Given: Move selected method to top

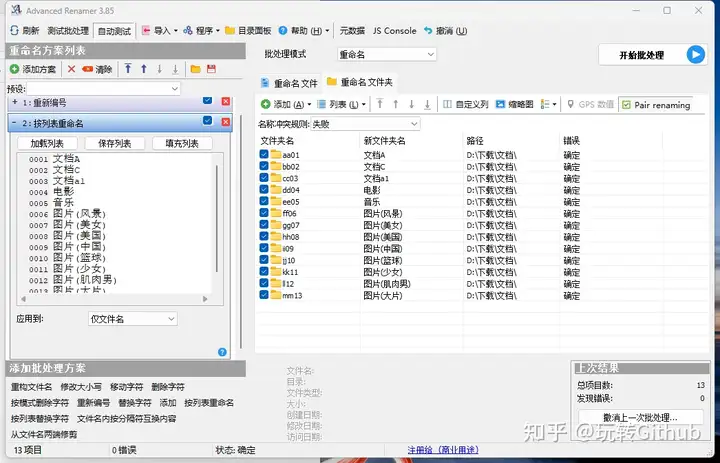Looking at the screenshot, I should tap(128, 69).
